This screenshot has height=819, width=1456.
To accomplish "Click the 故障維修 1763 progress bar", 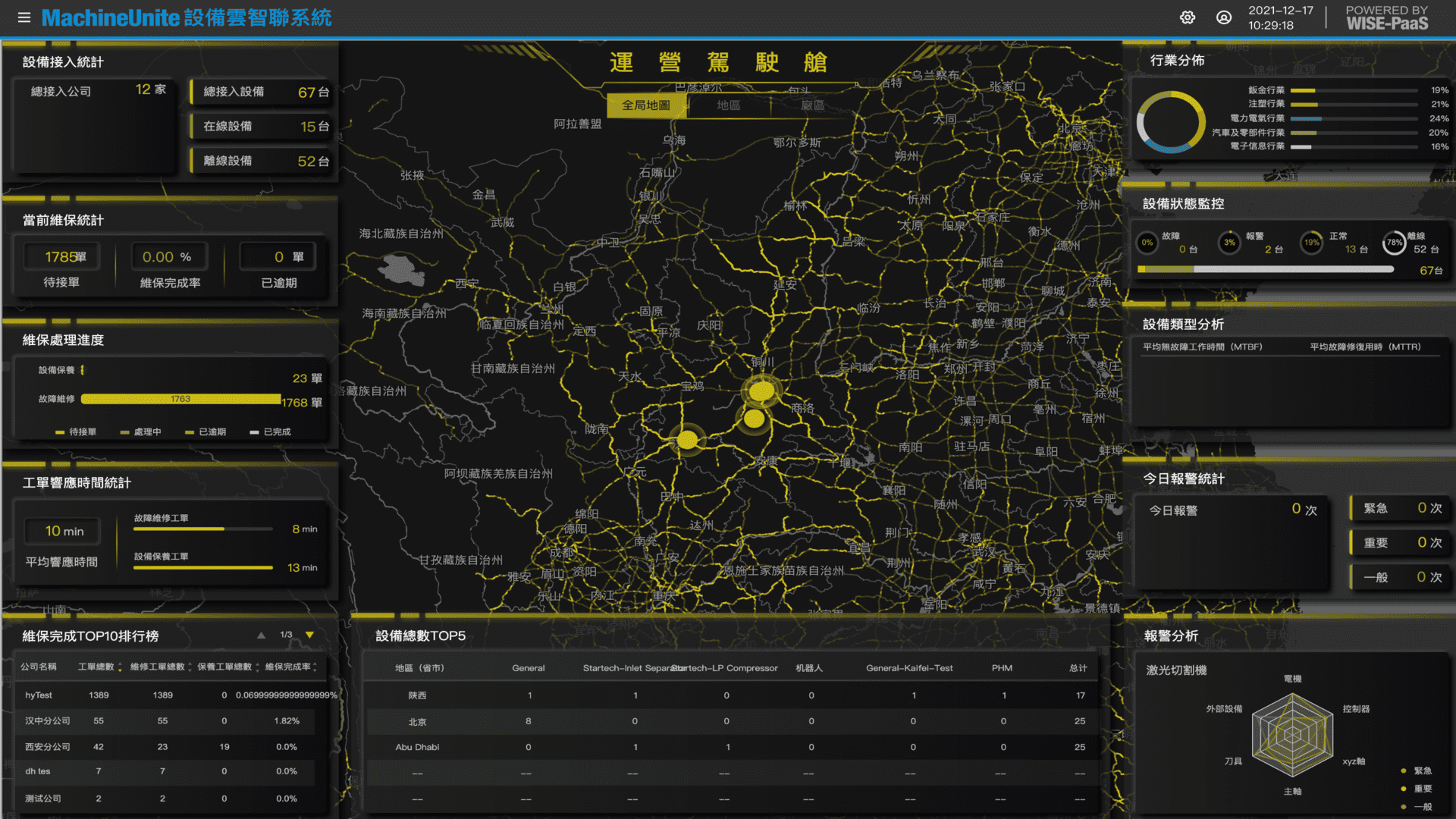I will click(180, 399).
